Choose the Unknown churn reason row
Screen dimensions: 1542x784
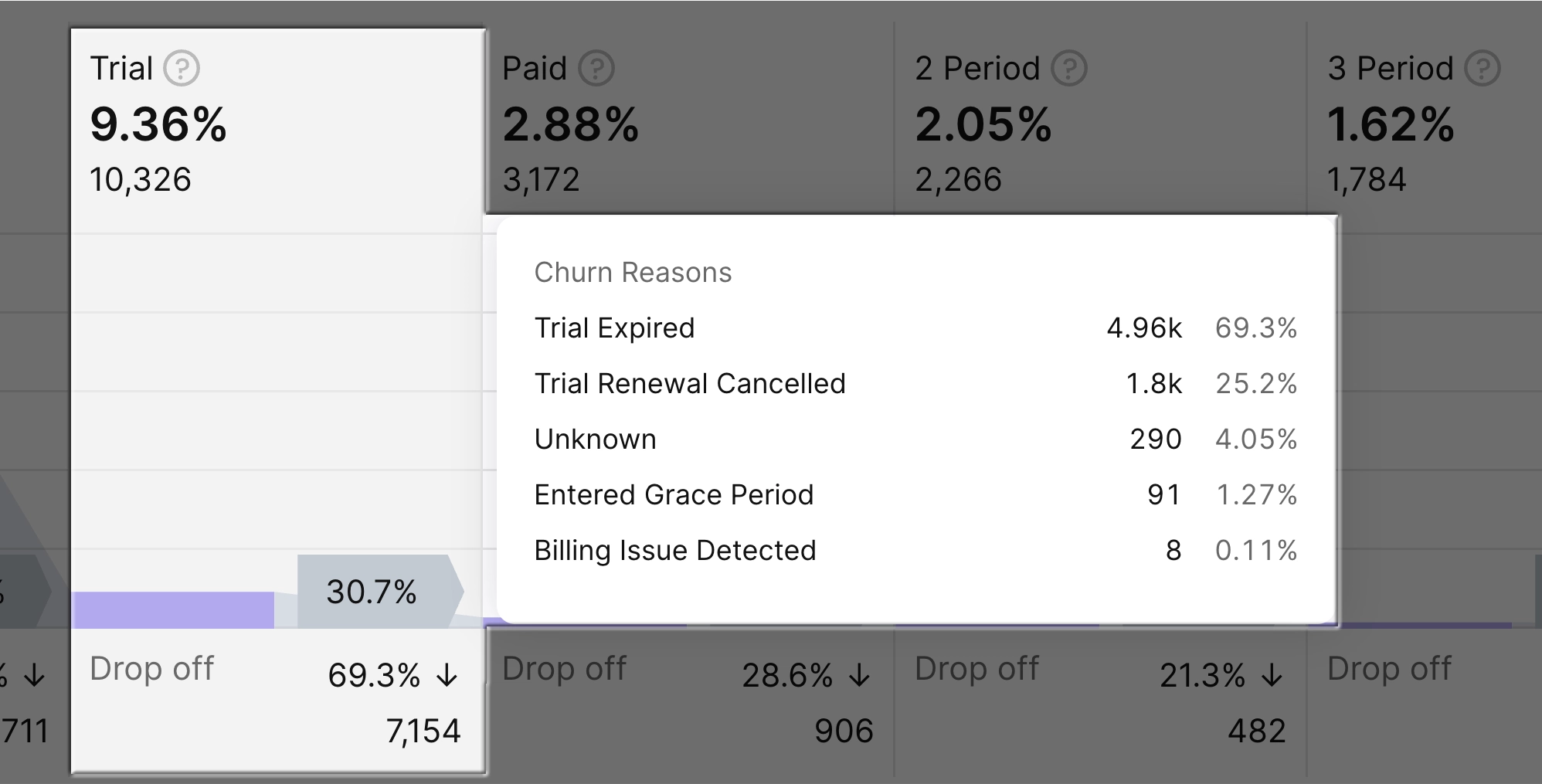pos(915,440)
